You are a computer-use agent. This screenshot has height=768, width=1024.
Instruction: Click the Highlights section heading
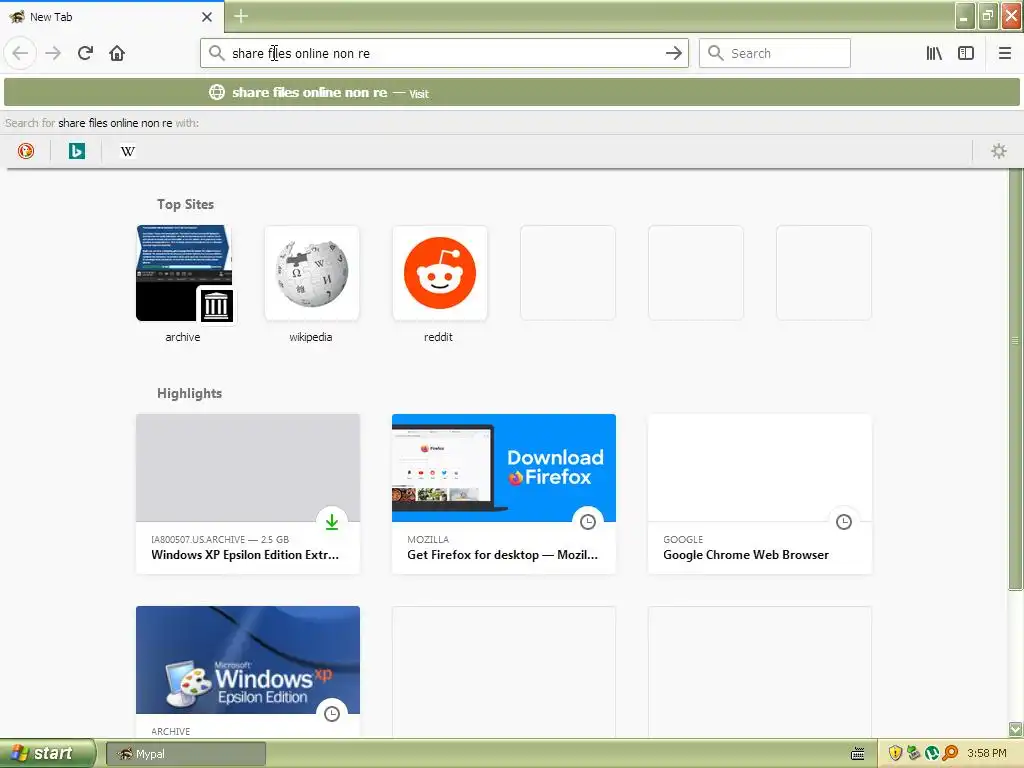[x=189, y=393]
